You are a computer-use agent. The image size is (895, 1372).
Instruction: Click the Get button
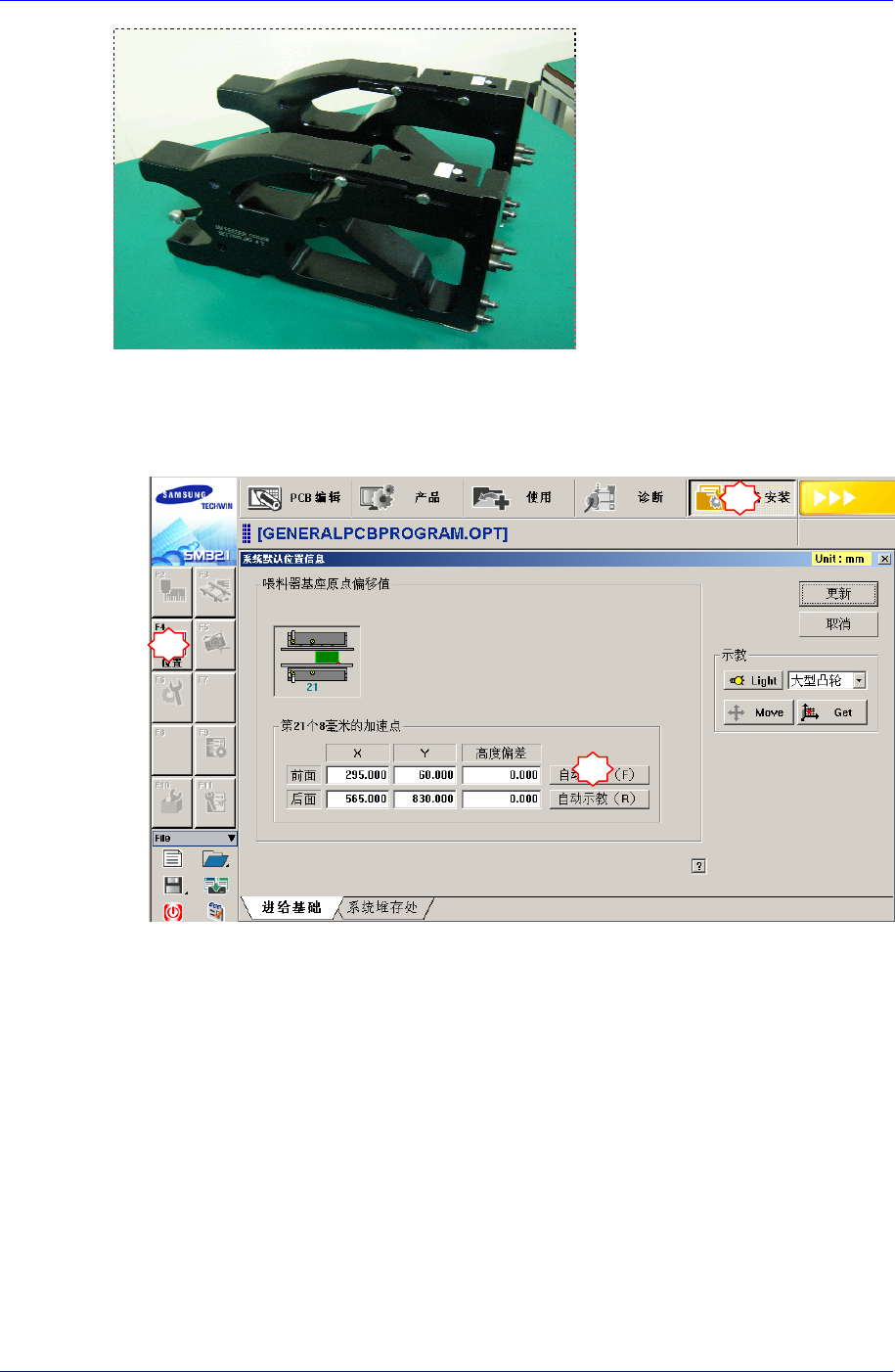click(x=832, y=712)
